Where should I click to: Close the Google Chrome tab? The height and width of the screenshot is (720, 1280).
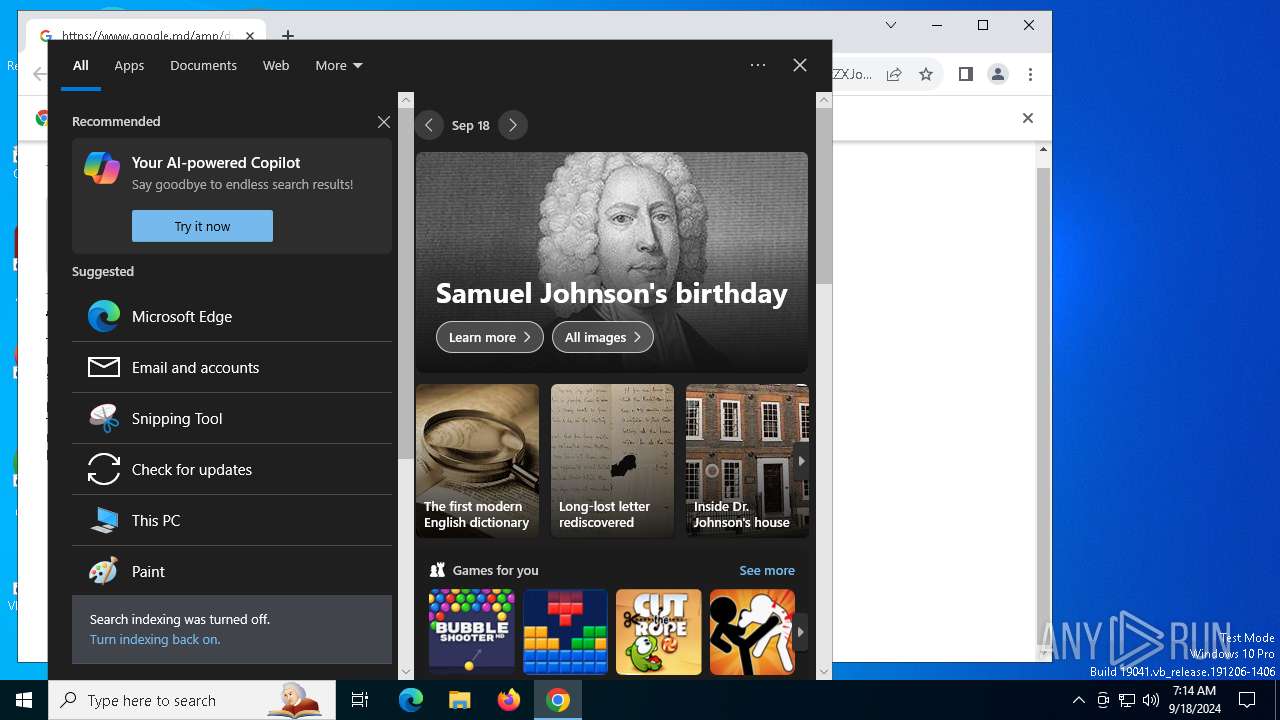pos(250,36)
